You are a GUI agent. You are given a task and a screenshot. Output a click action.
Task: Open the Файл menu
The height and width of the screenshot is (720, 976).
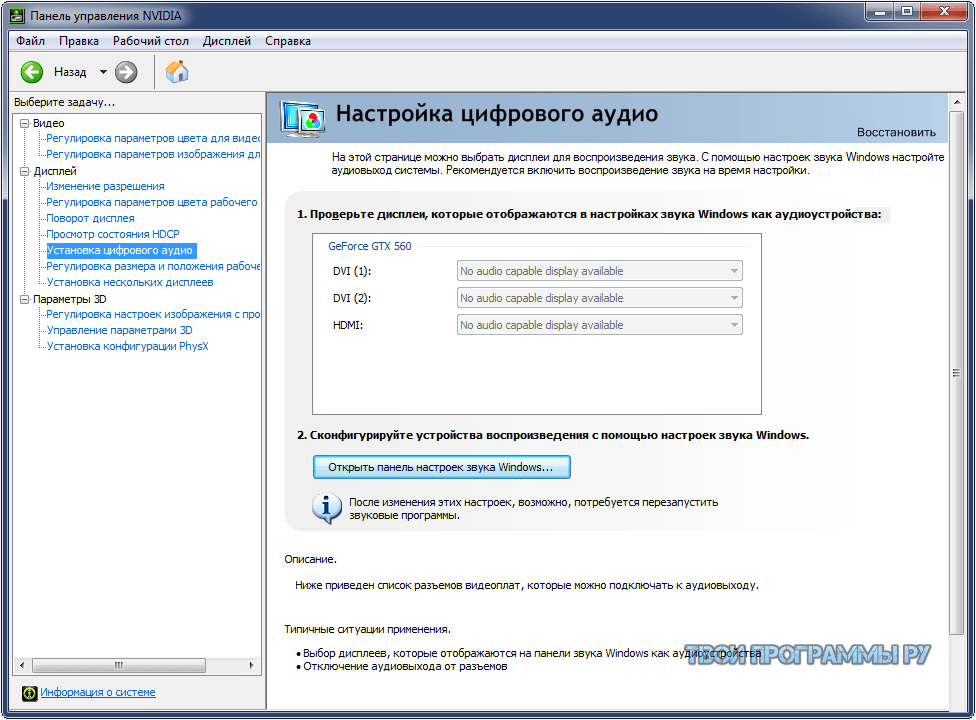(30, 41)
